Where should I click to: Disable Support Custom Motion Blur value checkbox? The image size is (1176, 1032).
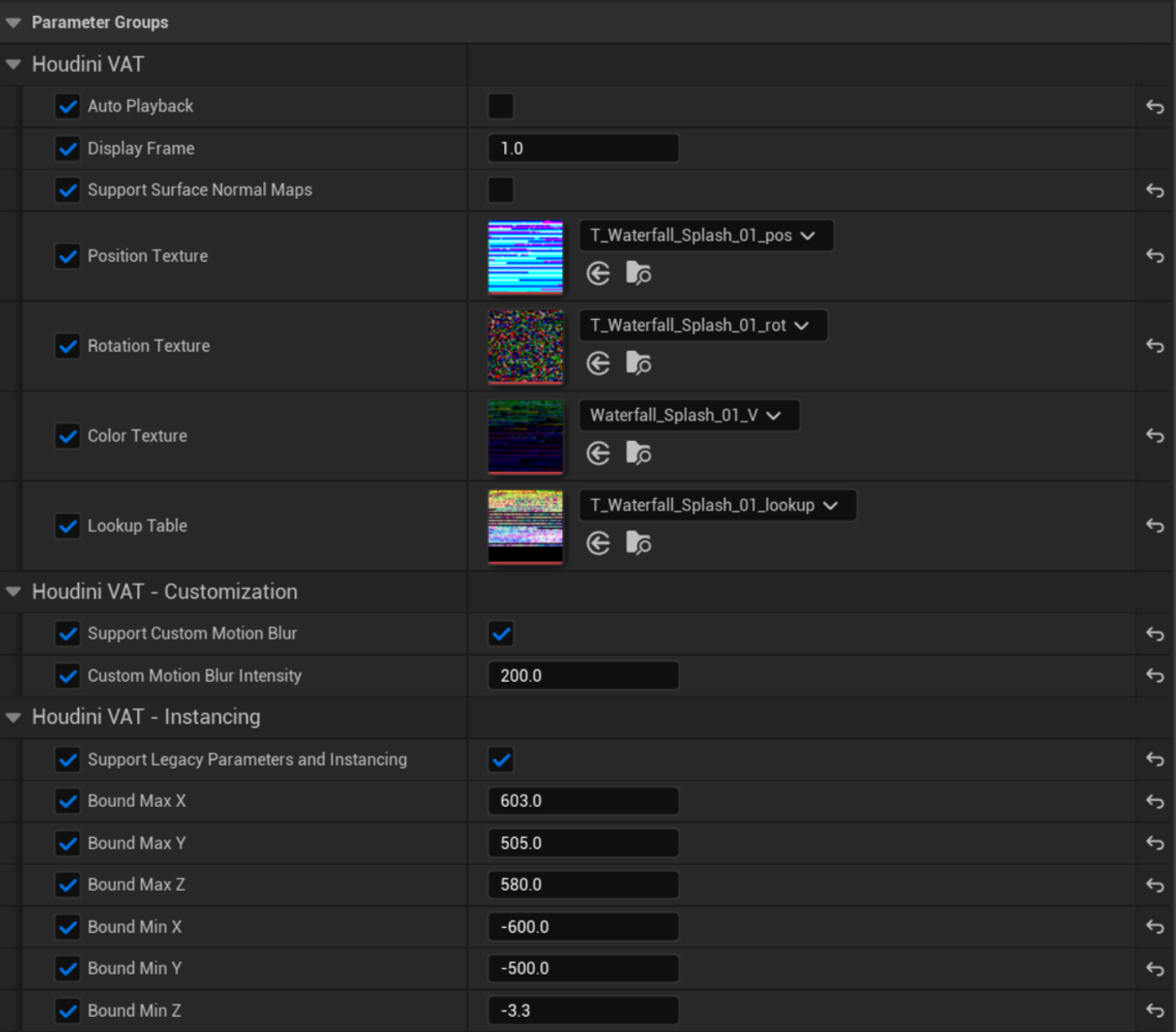(x=501, y=634)
